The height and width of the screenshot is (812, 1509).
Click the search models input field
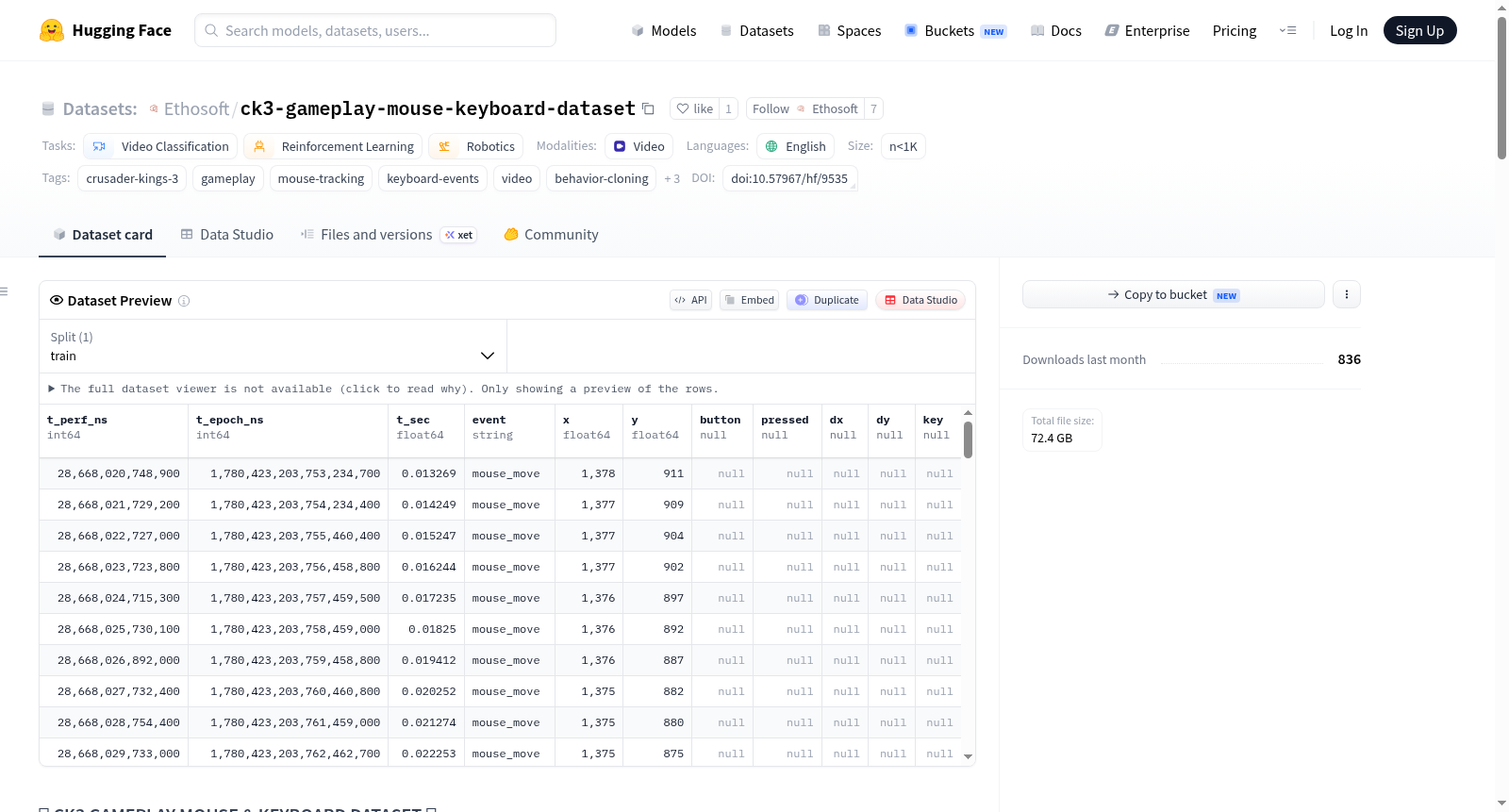click(x=375, y=30)
